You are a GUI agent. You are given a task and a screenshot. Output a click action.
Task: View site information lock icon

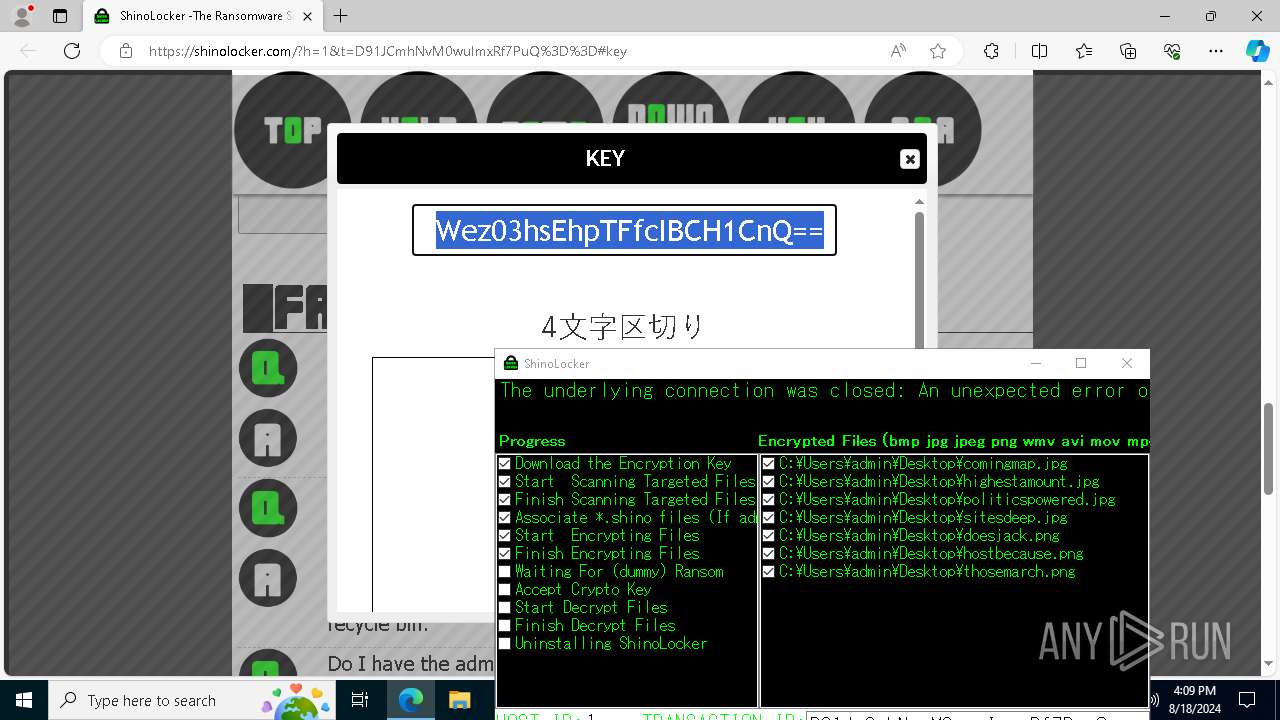(x=126, y=51)
